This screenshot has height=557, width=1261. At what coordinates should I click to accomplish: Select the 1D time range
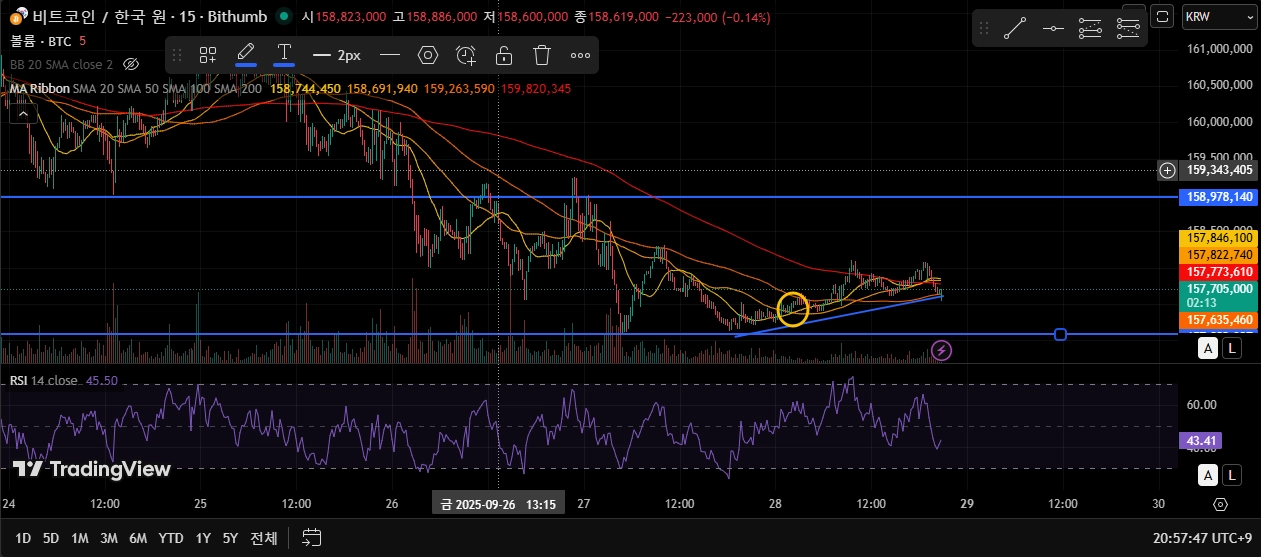click(23, 538)
